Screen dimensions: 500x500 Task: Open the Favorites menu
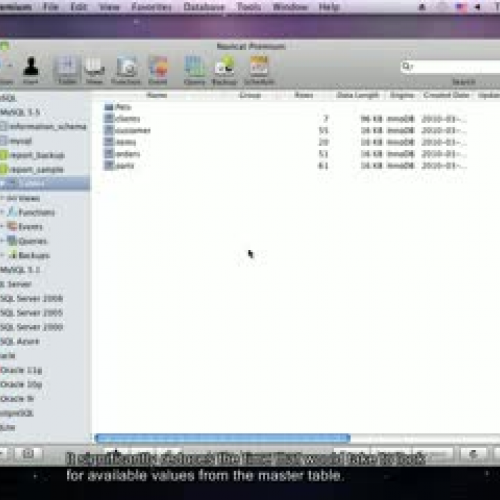coord(151,7)
